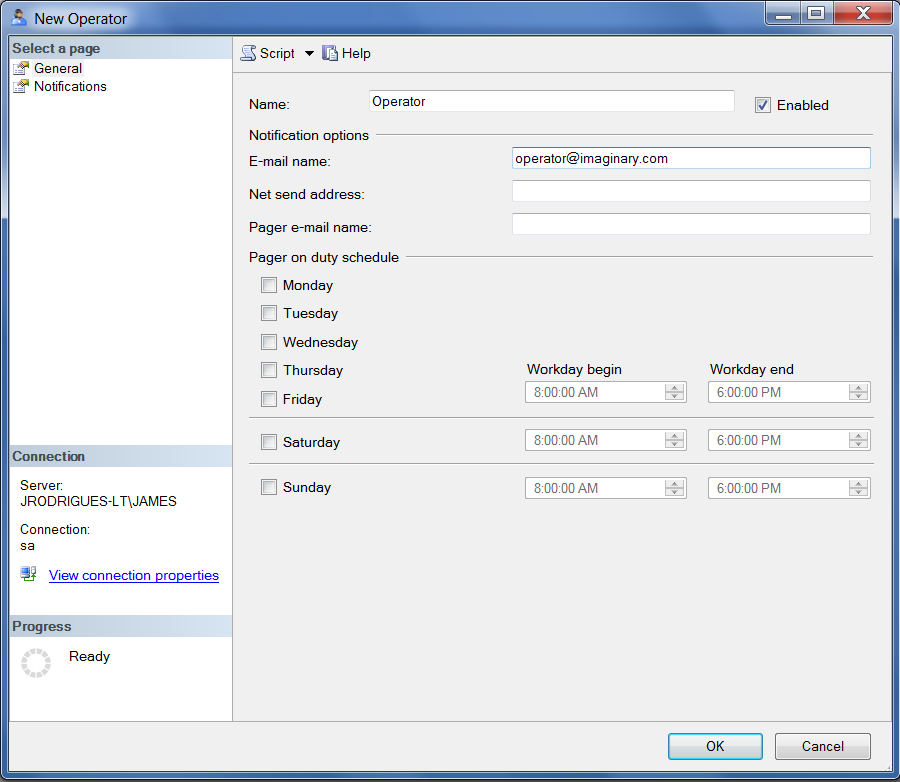The width and height of the screenshot is (900, 782).
Task: Select the General page
Action: click(x=58, y=68)
